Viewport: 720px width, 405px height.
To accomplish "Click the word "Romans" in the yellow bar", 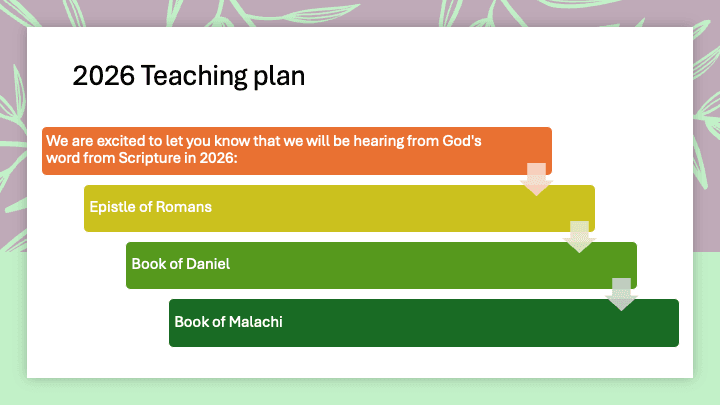I will tap(188, 207).
